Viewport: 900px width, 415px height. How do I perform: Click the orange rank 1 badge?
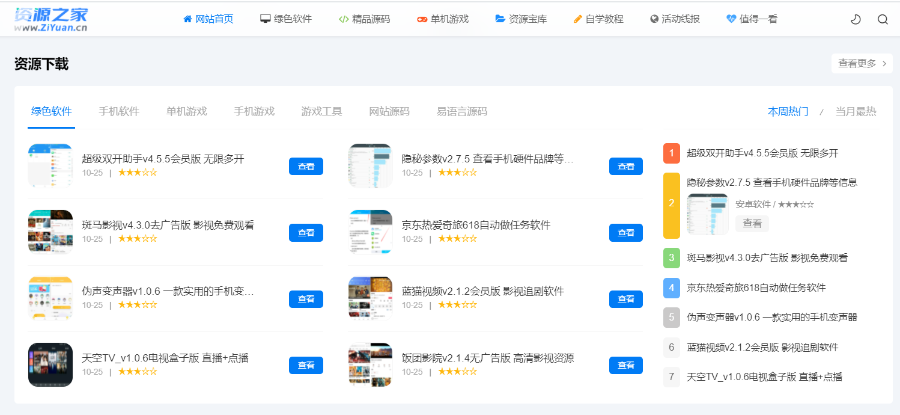click(x=672, y=153)
